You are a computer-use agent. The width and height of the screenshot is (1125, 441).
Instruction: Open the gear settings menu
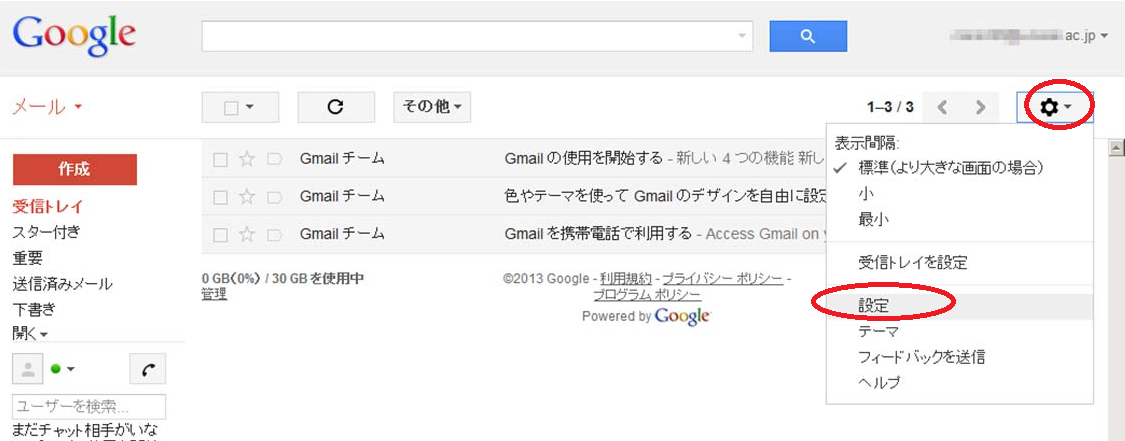point(1055,107)
